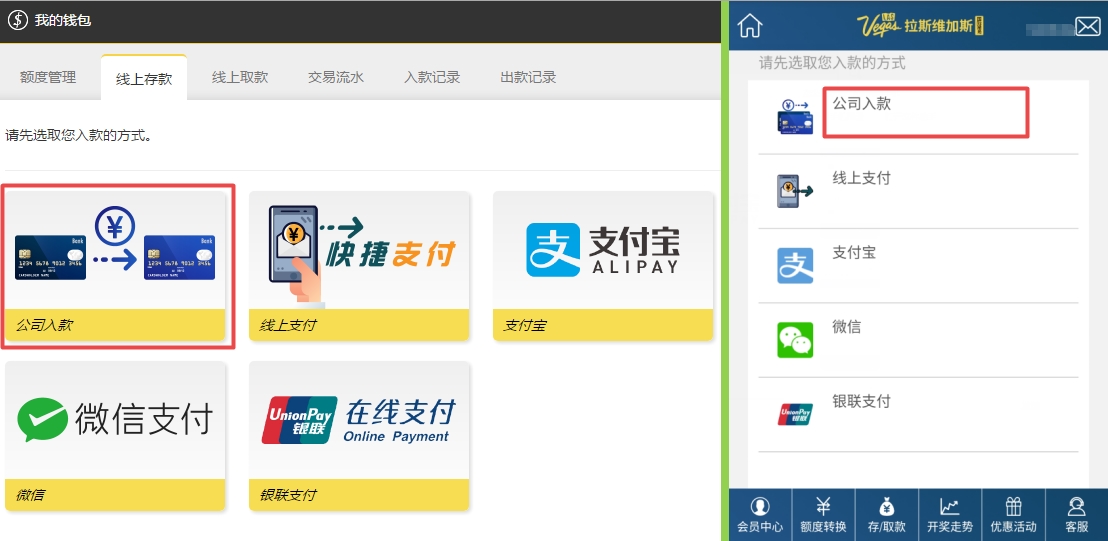
Task: Click the home icon in mobile header
Action: point(750,26)
